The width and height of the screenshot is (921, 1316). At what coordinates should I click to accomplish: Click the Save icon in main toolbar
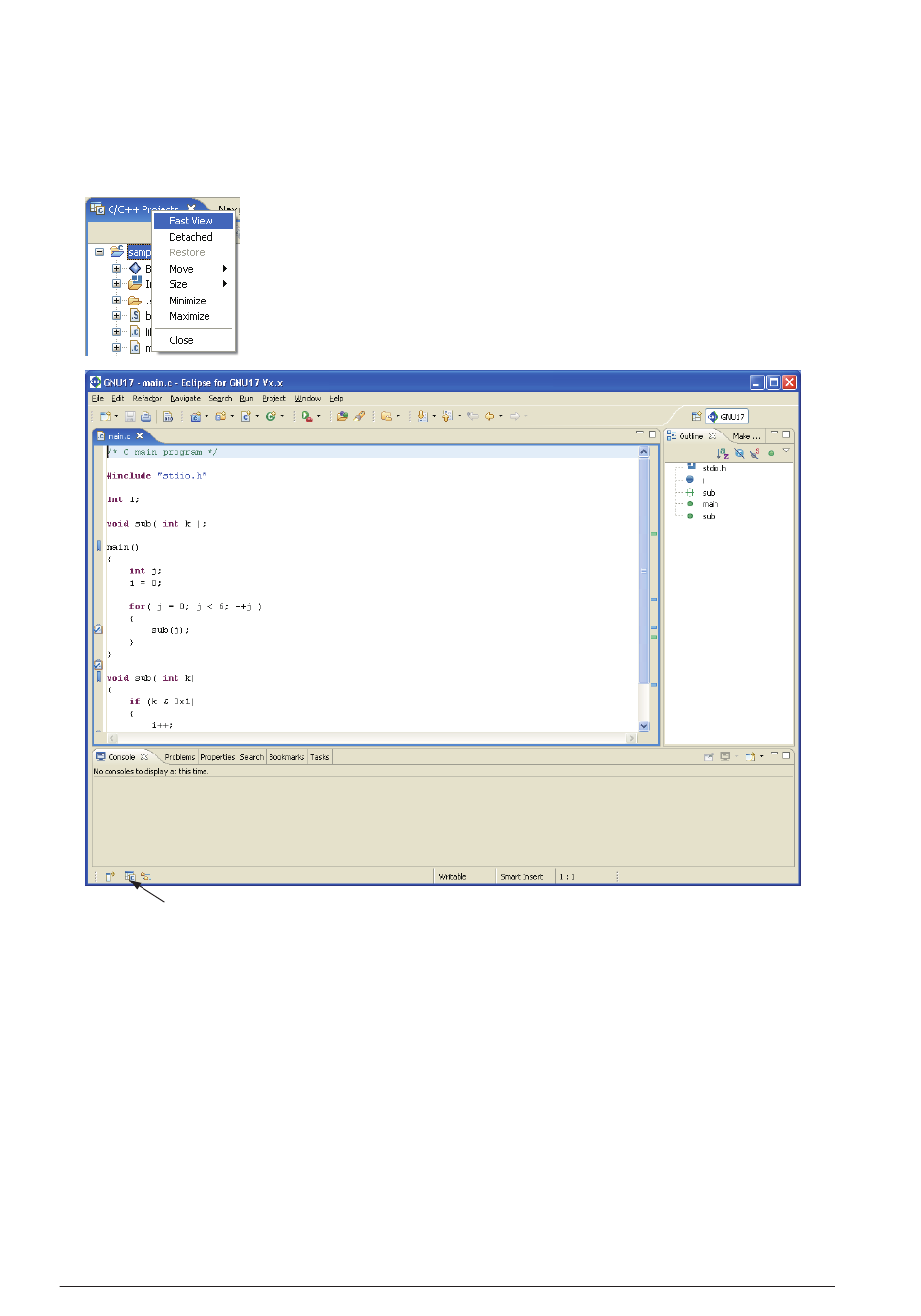pos(130,417)
